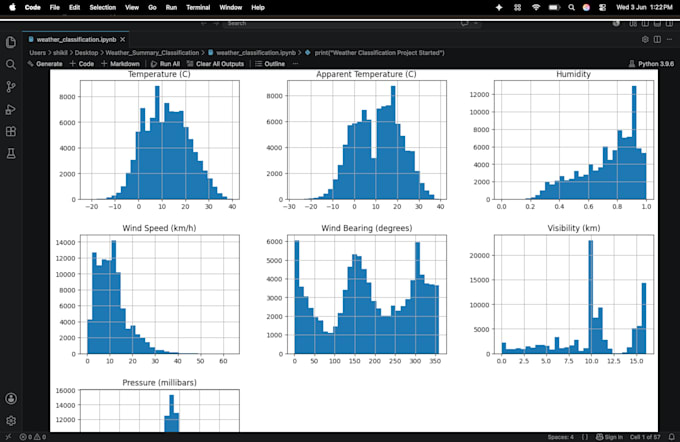The image size is (680, 442).
Task: Open the Run and Debug view
Action: pos(11,109)
